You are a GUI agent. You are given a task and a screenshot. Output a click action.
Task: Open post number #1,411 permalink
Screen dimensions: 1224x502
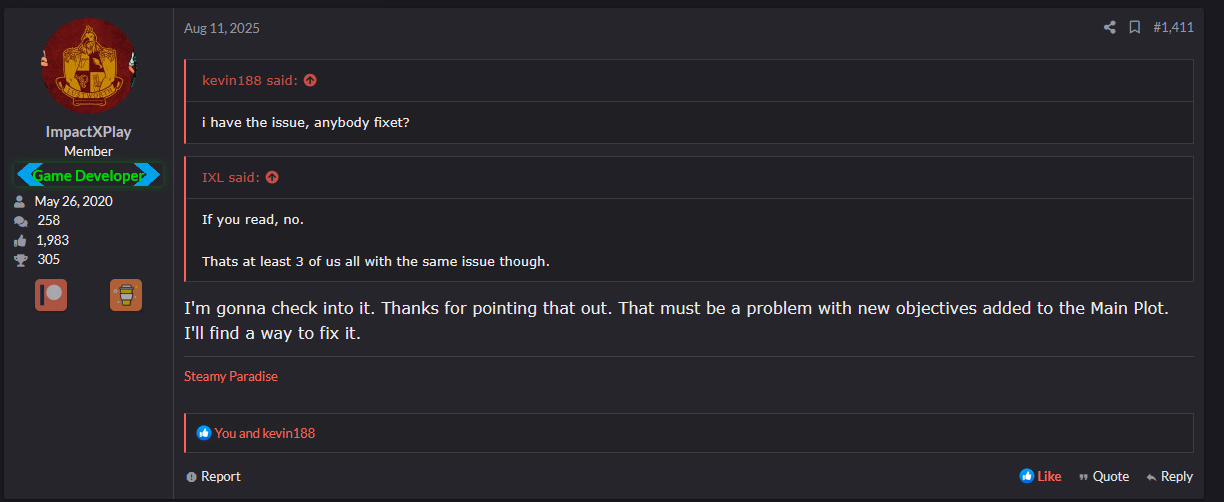click(1173, 28)
